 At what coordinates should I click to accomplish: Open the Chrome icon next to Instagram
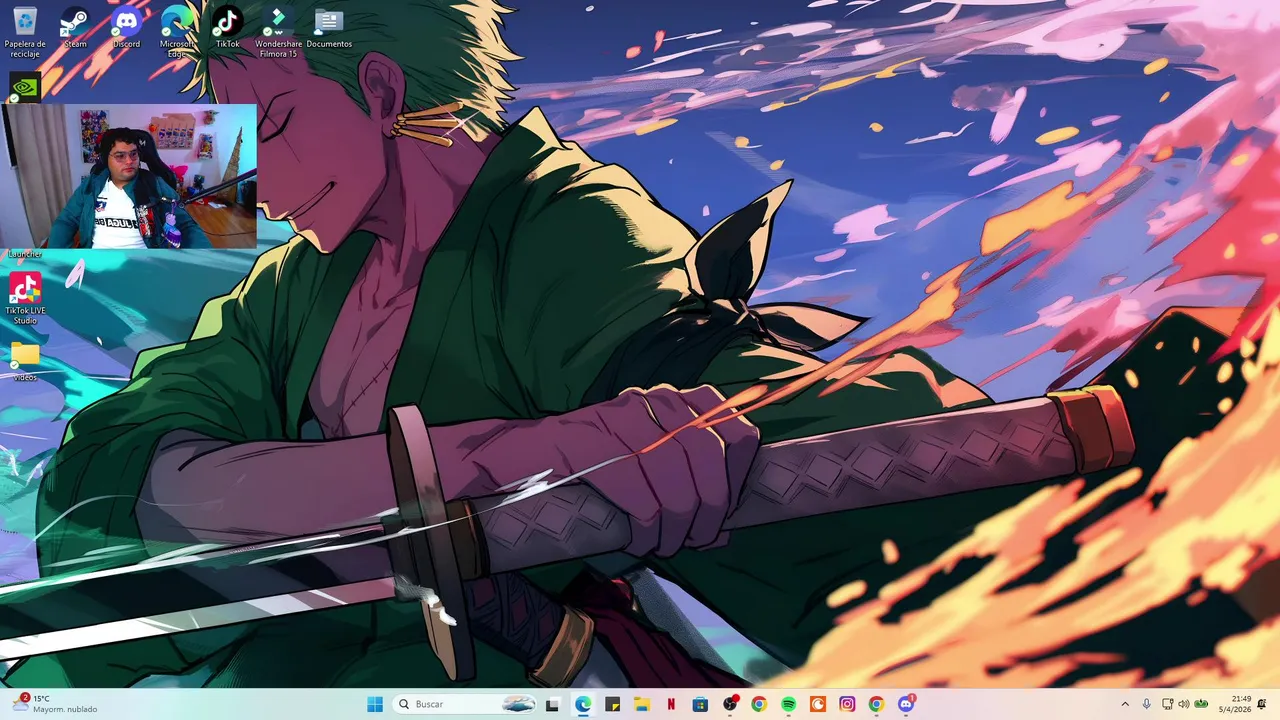(x=877, y=704)
